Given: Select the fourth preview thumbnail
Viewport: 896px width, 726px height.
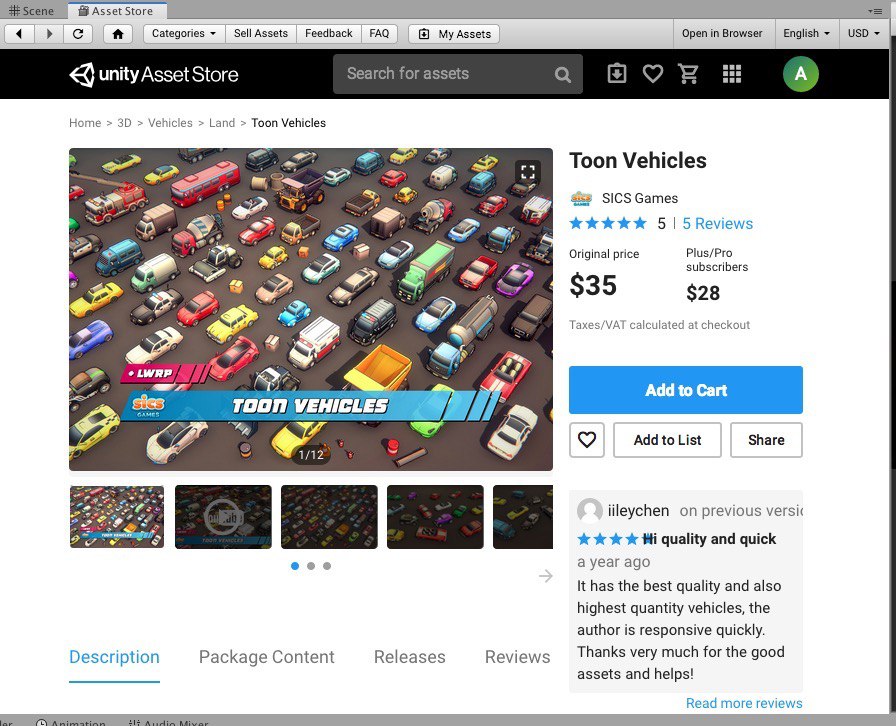Looking at the screenshot, I should click(x=435, y=517).
